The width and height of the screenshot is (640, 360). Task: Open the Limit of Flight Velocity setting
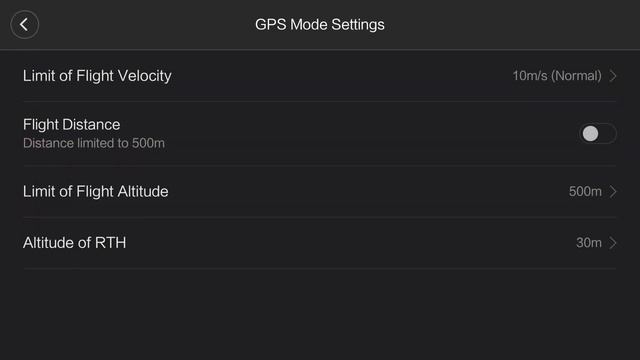320,76
